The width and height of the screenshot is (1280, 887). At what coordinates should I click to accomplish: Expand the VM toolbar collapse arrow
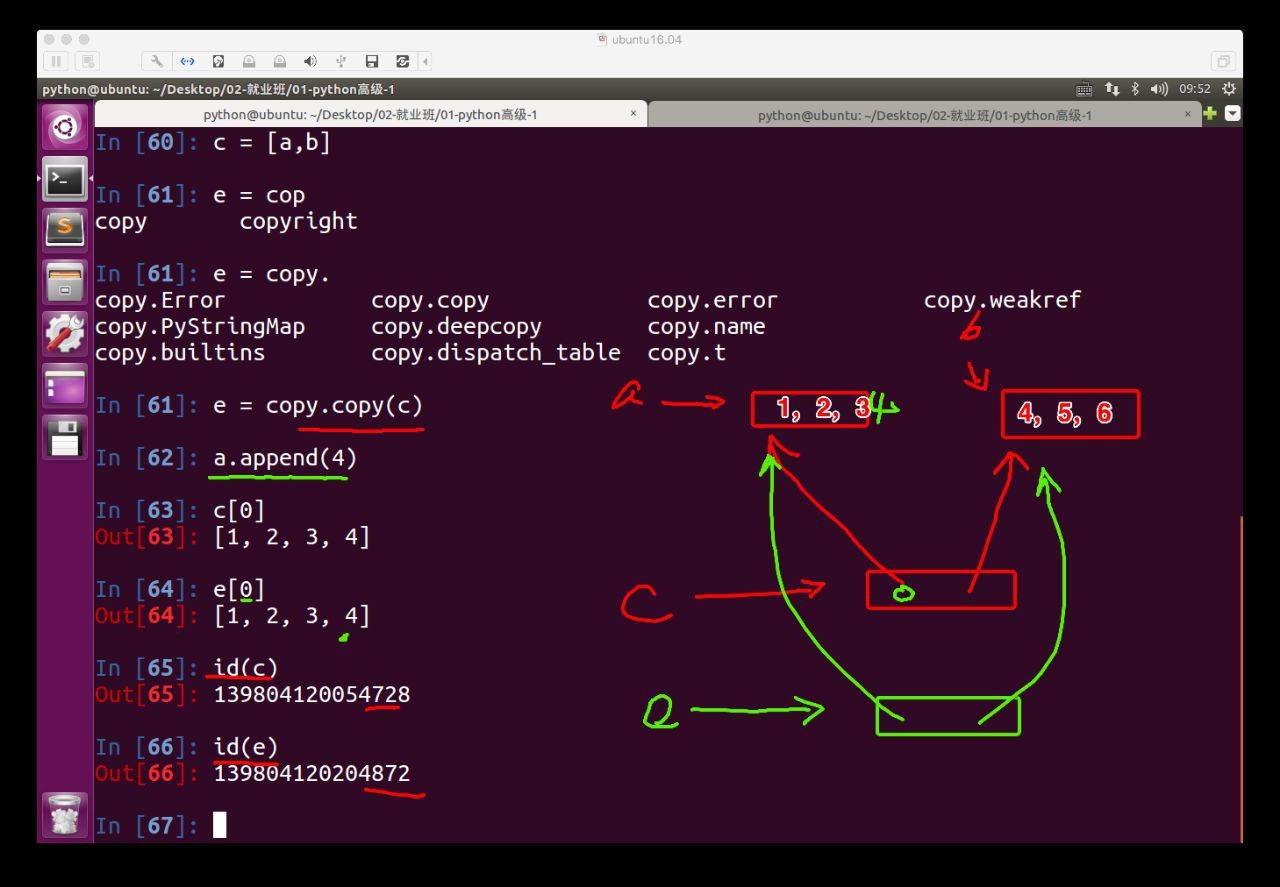427,61
